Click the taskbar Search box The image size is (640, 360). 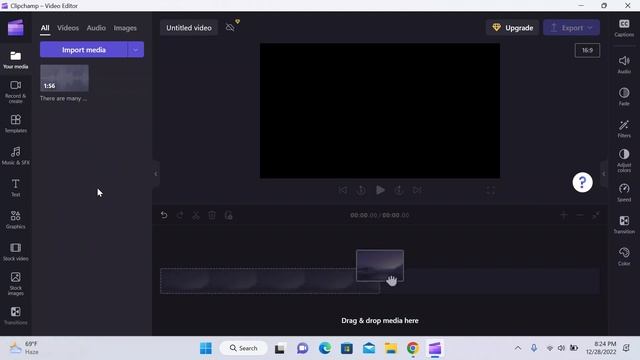click(x=244, y=348)
